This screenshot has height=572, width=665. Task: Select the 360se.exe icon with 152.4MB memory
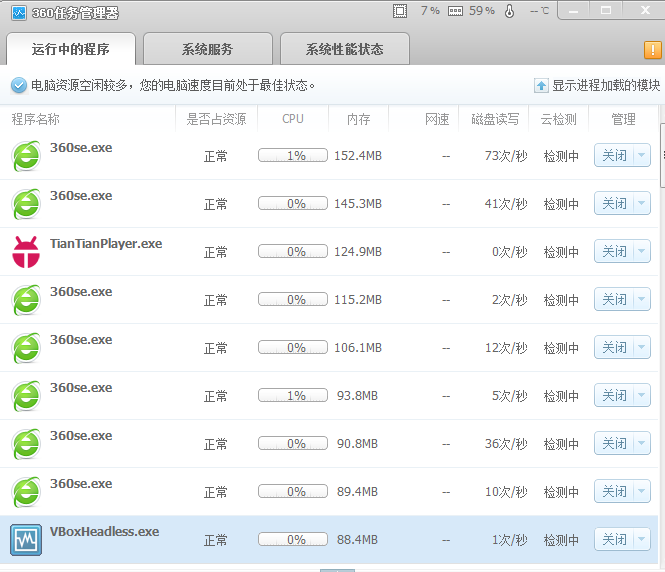coord(26,156)
